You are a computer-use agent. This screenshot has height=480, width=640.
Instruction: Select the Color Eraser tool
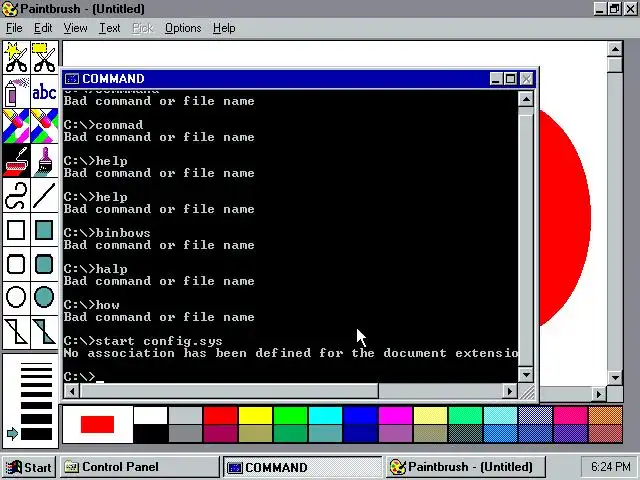[16, 126]
